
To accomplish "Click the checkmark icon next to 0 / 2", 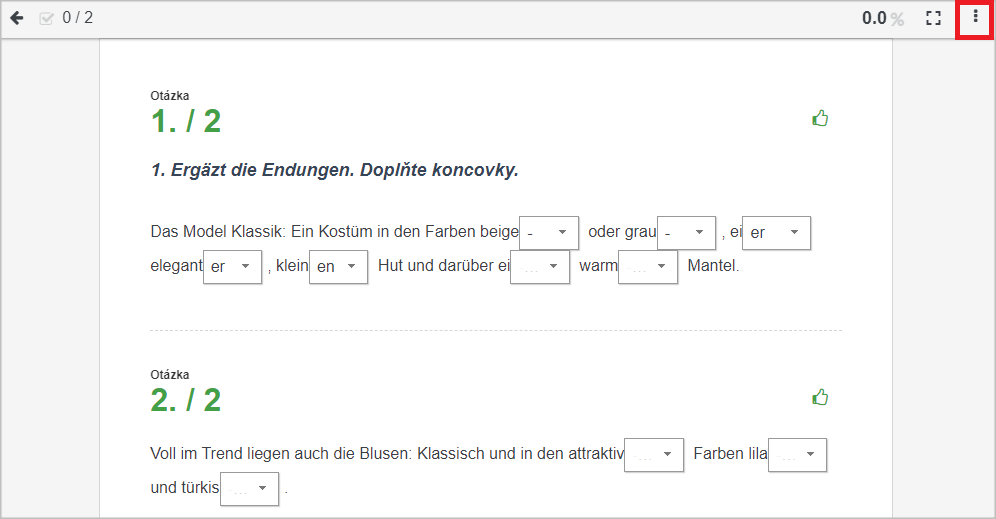I will click(46, 18).
